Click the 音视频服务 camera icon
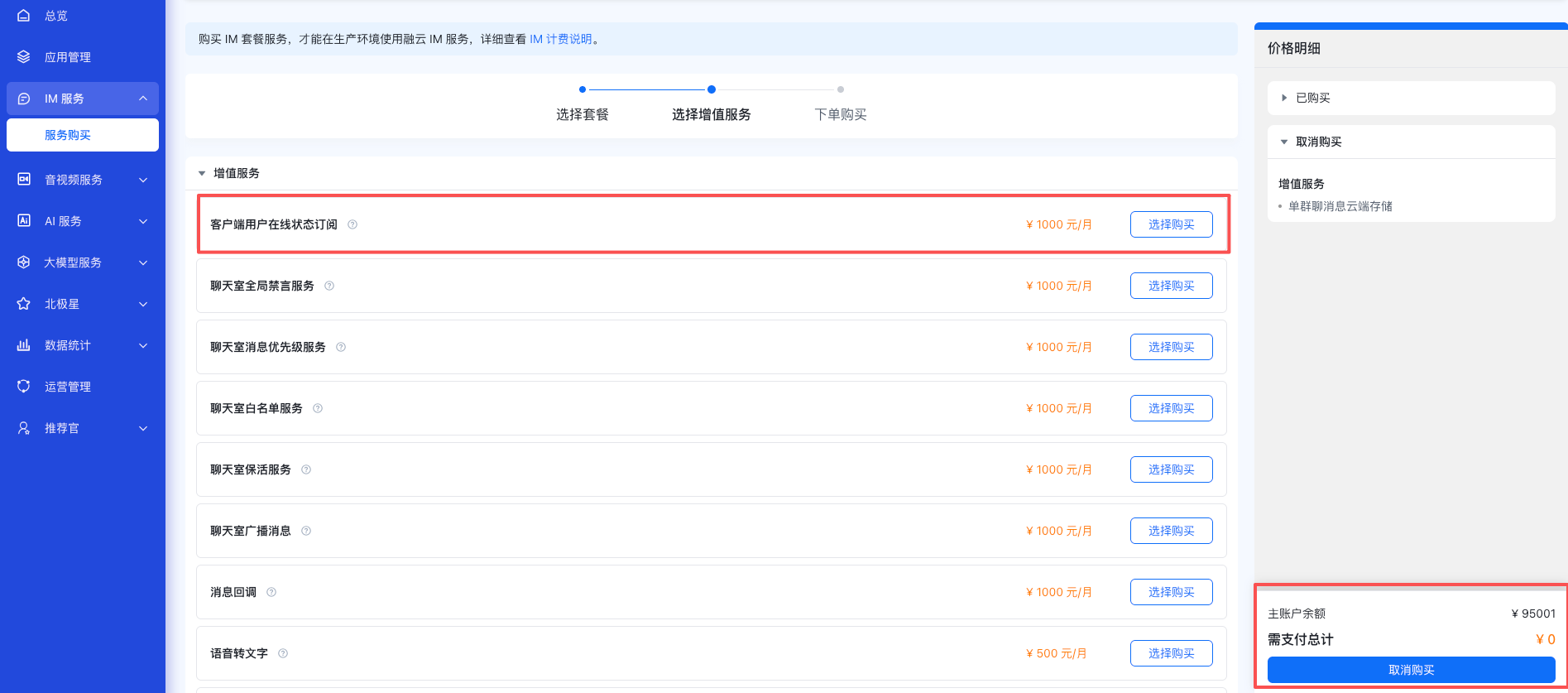1568x693 pixels. (24, 180)
